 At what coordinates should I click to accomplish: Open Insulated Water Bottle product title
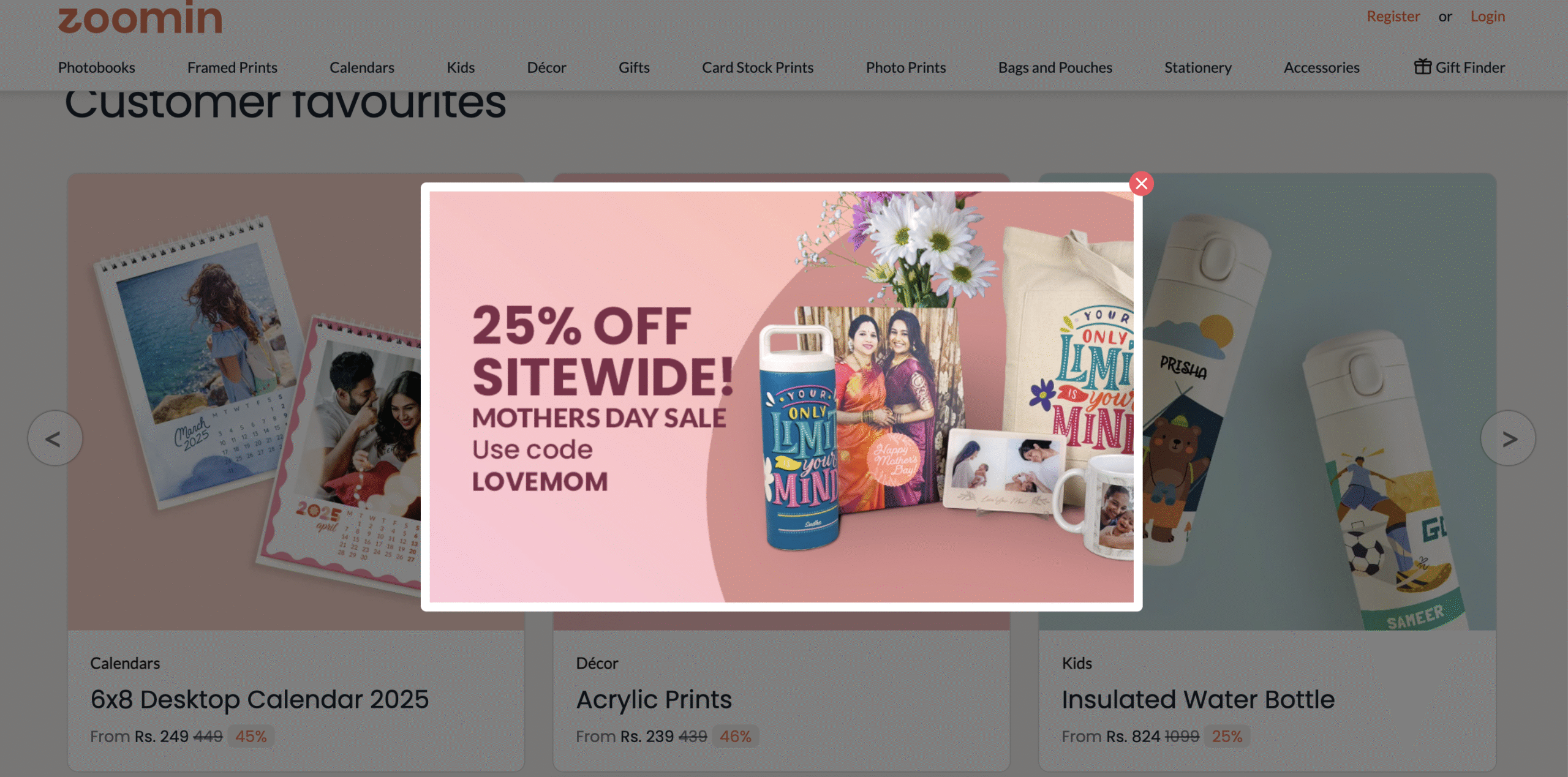pos(1197,699)
